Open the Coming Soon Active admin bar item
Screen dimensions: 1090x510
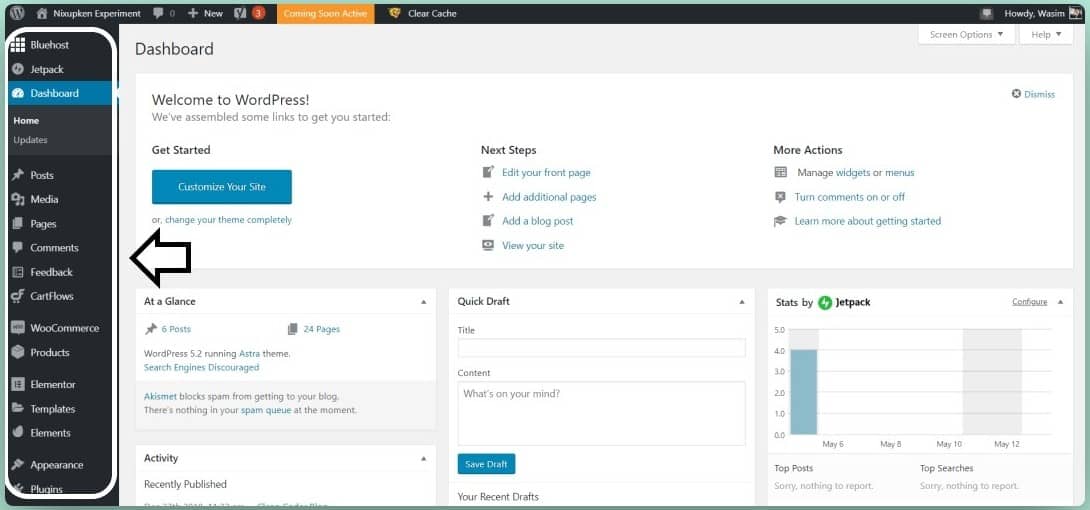click(325, 13)
